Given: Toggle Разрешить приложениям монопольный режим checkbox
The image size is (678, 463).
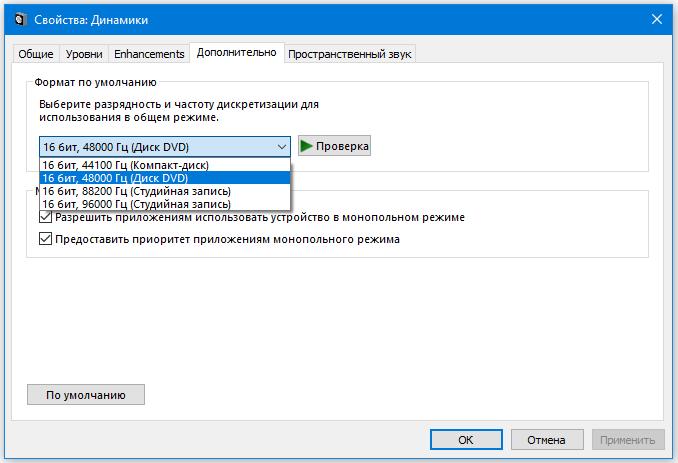Looking at the screenshot, I should click(x=45, y=217).
